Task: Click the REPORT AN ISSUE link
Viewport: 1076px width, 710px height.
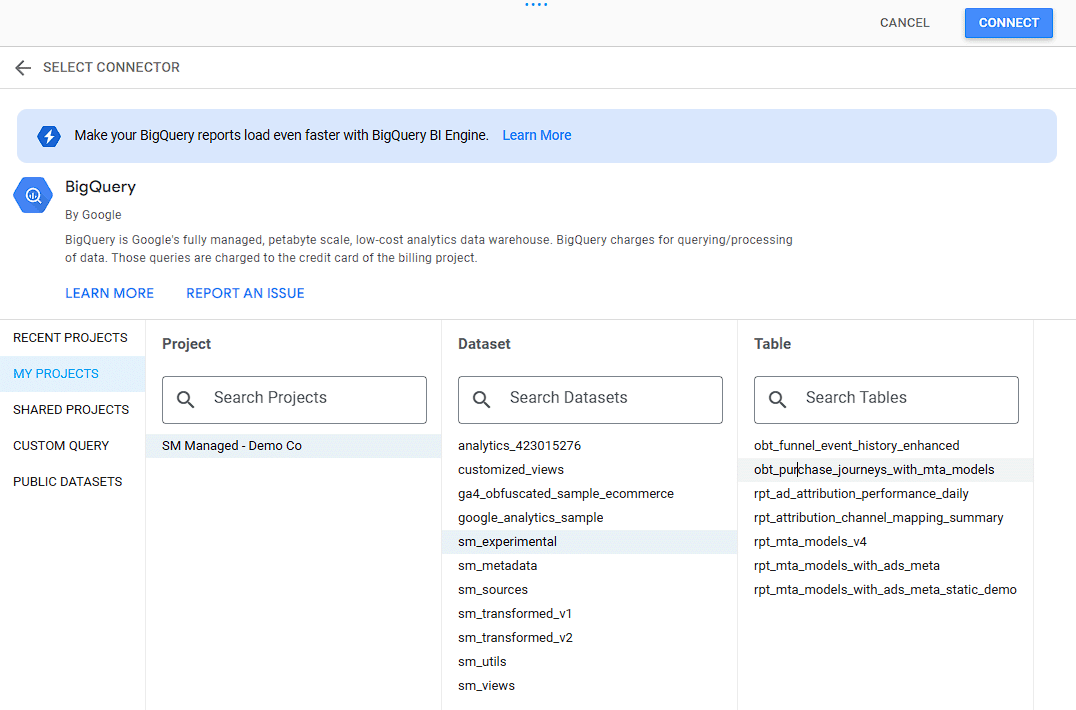Action: pos(245,293)
